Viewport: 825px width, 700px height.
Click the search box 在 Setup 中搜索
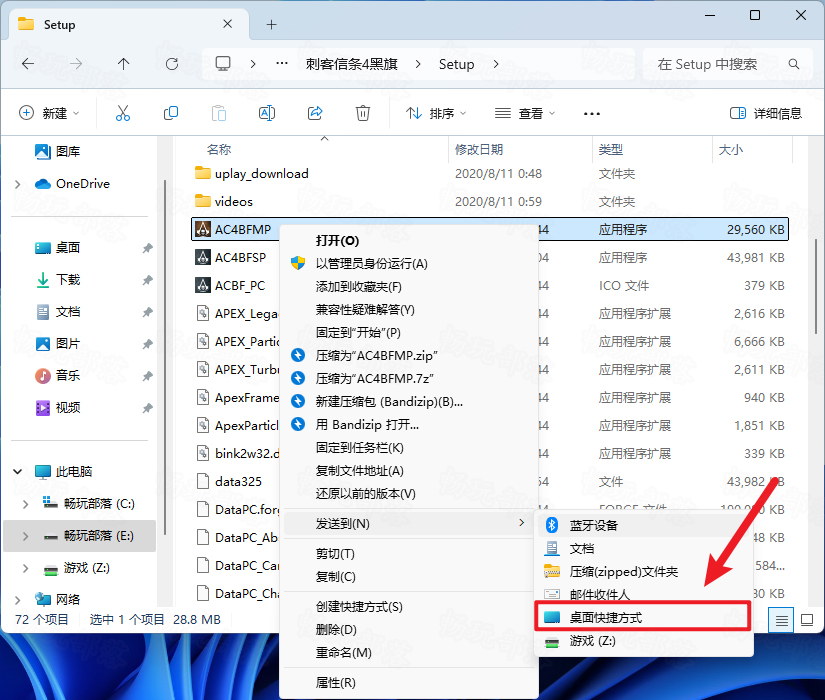(729, 64)
